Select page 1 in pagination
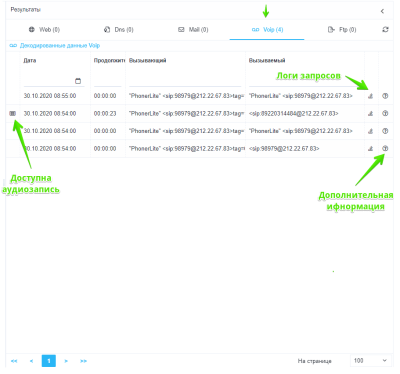The image size is (400, 374). coord(49,361)
